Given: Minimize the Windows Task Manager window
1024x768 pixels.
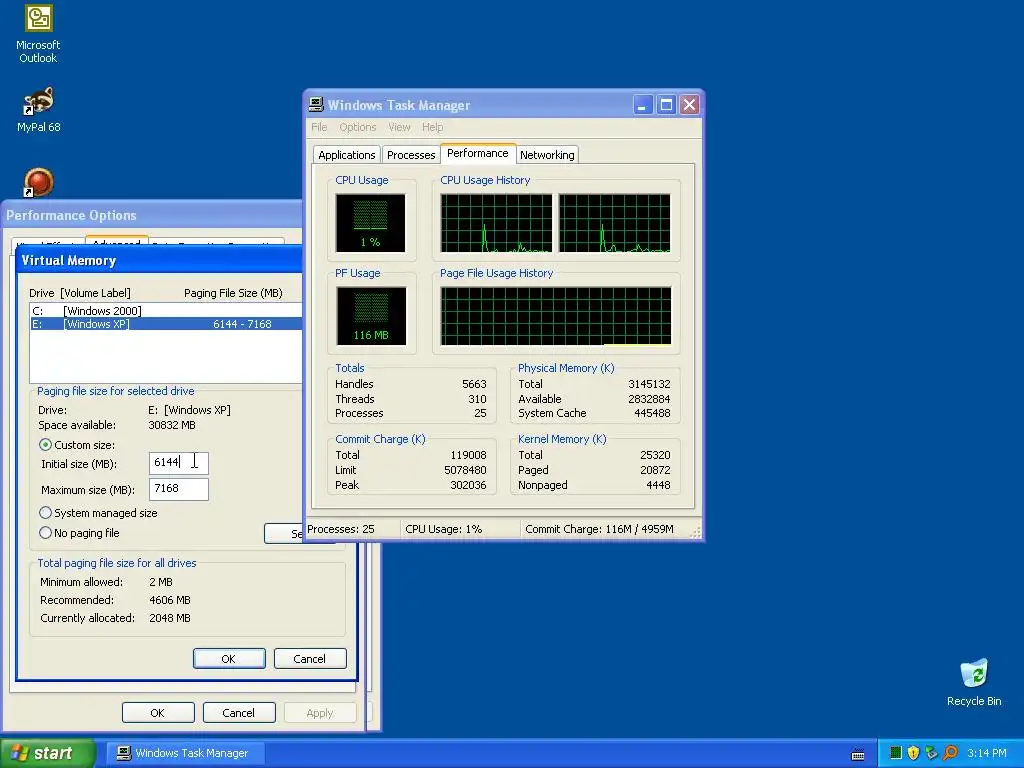Looking at the screenshot, I should pos(643,104).
